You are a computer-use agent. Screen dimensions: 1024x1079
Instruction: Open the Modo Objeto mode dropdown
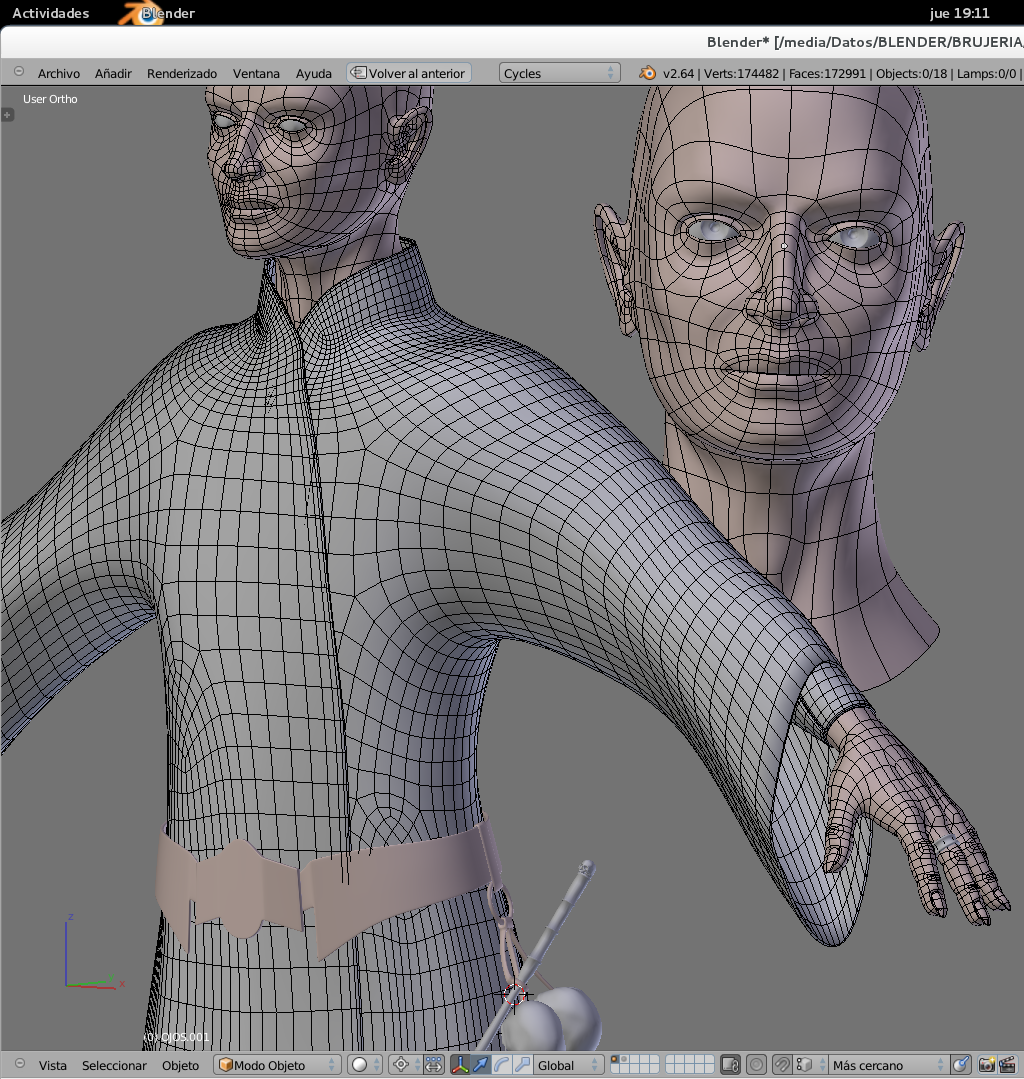277,1065
